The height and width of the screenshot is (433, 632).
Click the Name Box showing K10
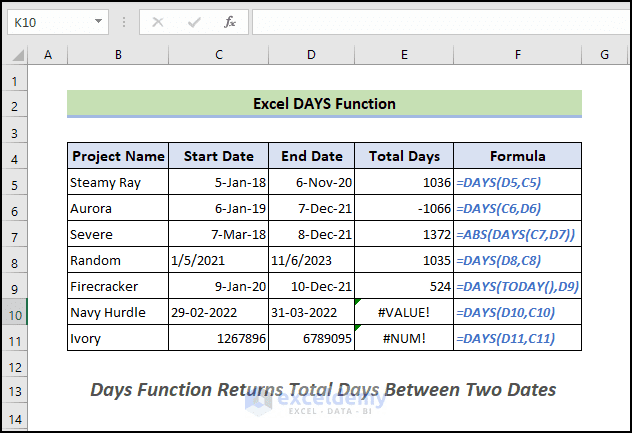point(58,22)
